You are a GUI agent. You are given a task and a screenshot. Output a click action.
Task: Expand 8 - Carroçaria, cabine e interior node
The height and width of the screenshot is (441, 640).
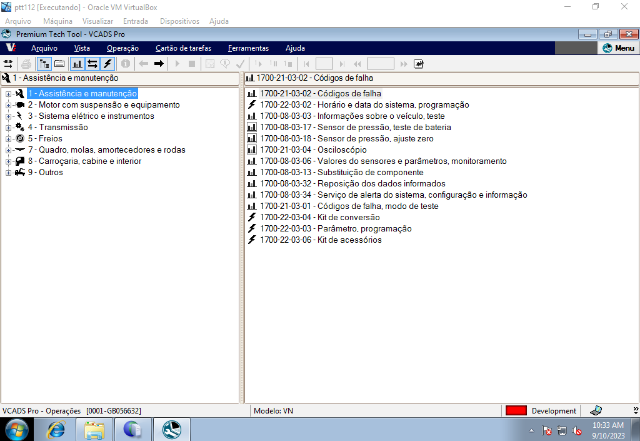pos(8,161)
